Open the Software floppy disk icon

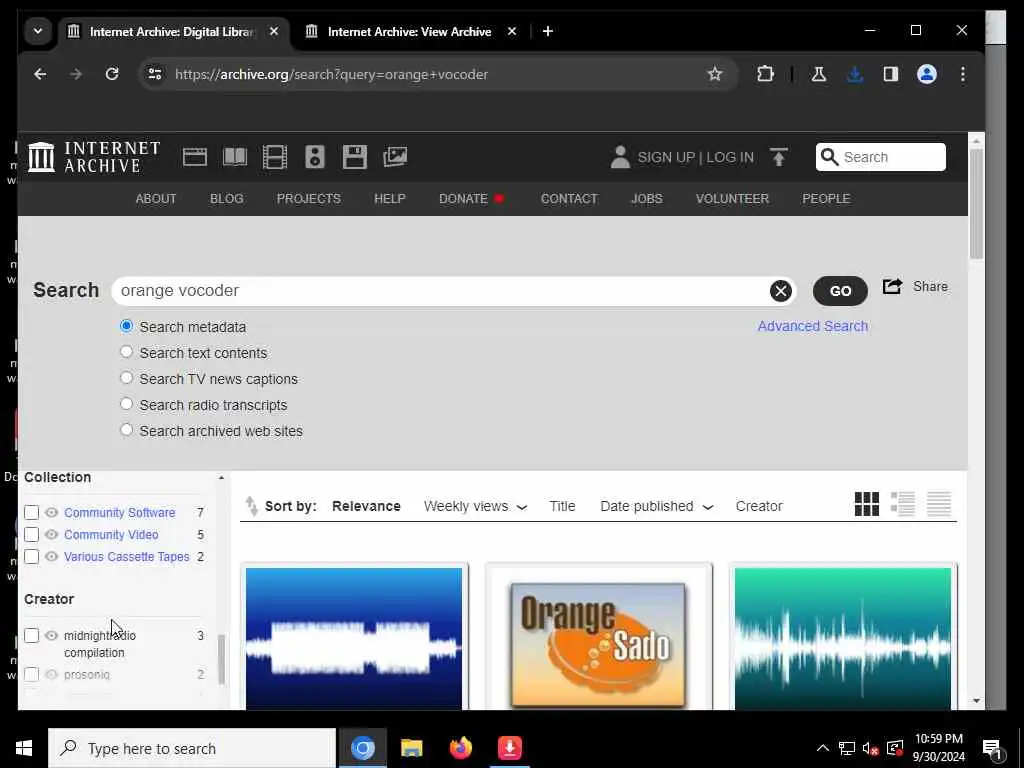click(x=355, y=157)
